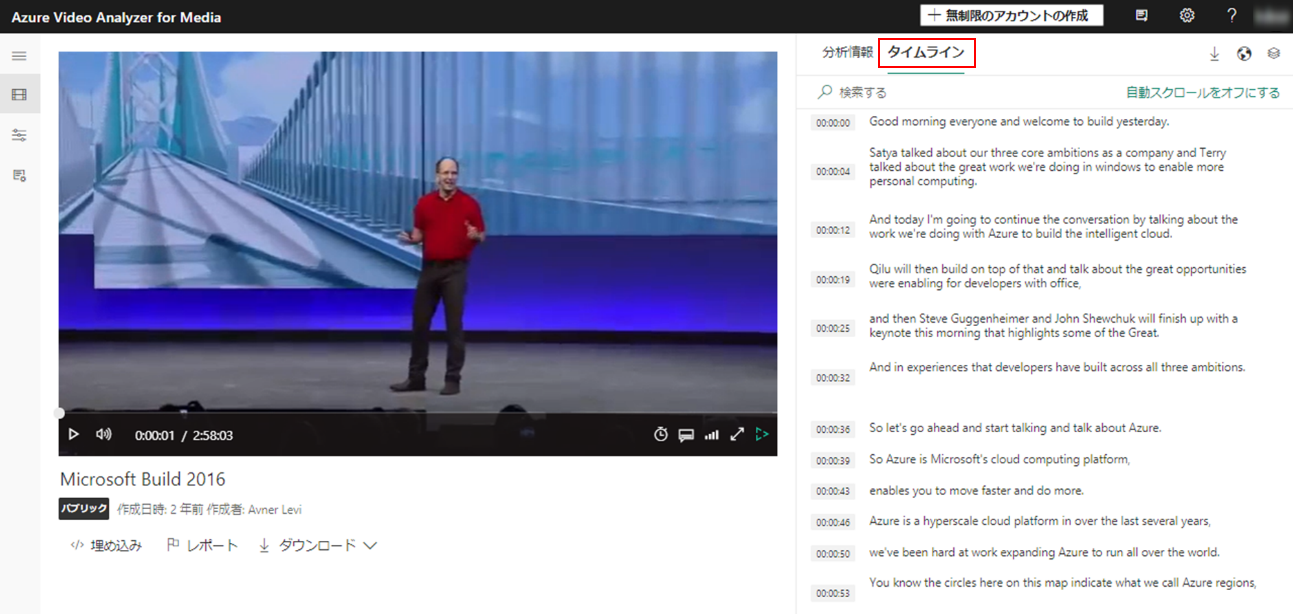Open the playback speed control
Screen dimensions: 1293x614
(x=661, y=434)
